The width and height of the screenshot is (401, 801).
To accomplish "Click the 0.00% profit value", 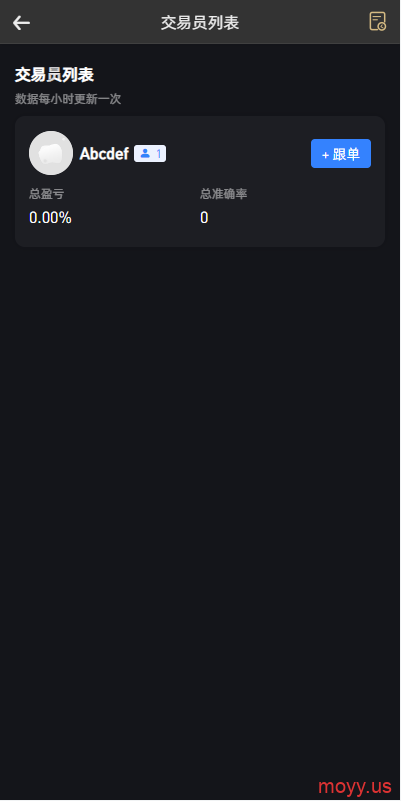I will click(50, 218).
